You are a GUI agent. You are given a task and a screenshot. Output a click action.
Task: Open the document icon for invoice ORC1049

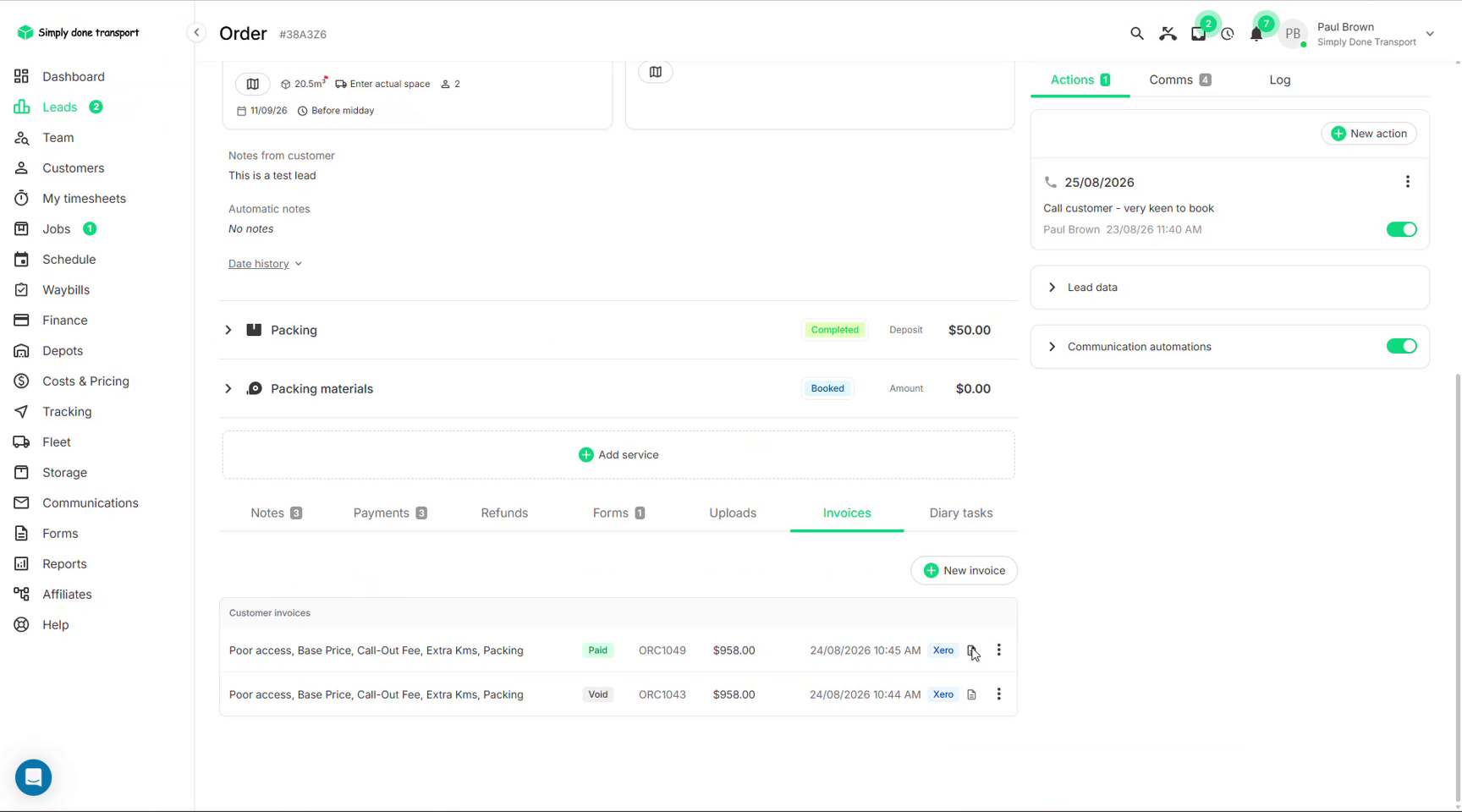[x=971, y=650]
